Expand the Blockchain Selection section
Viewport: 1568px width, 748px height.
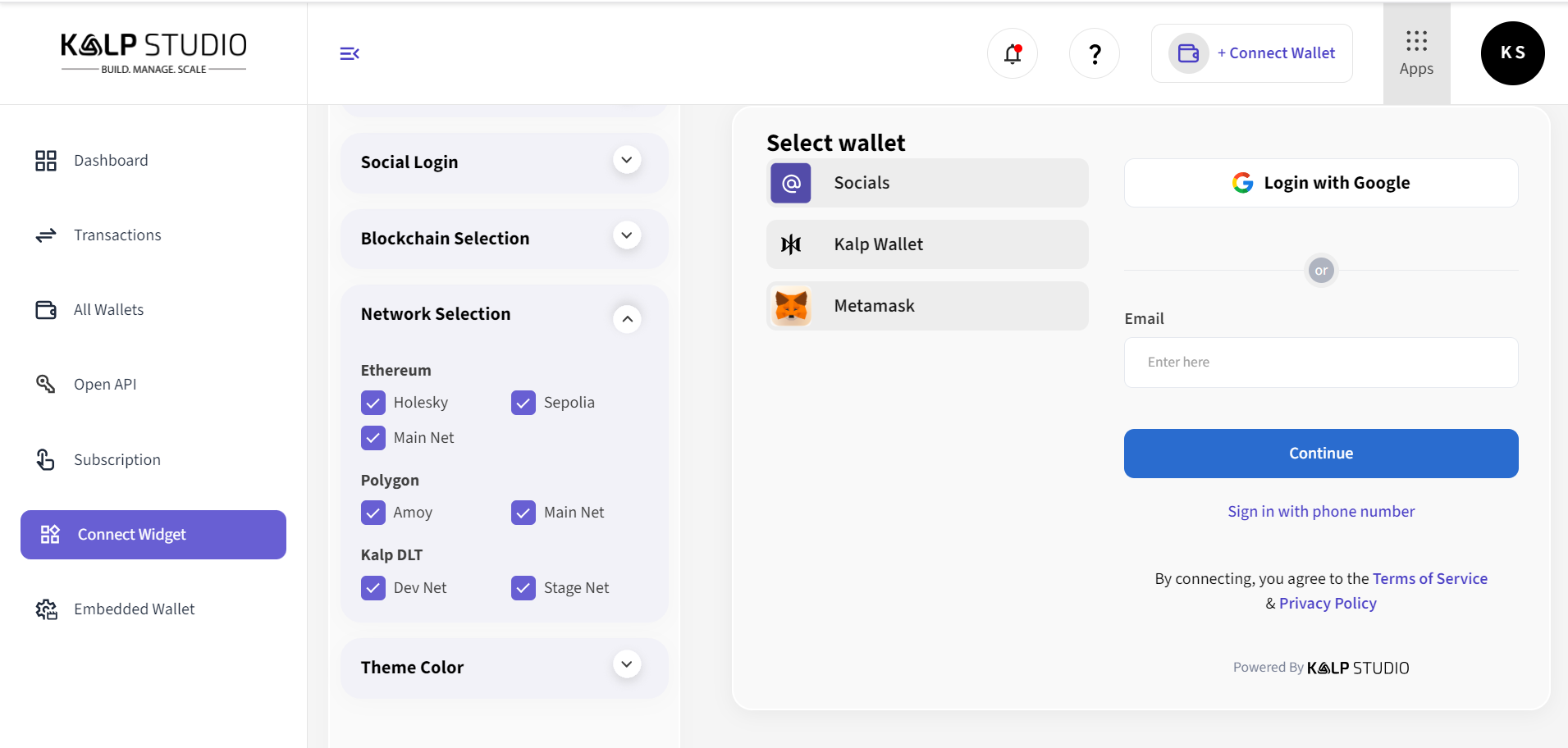[x=627, y=236]
